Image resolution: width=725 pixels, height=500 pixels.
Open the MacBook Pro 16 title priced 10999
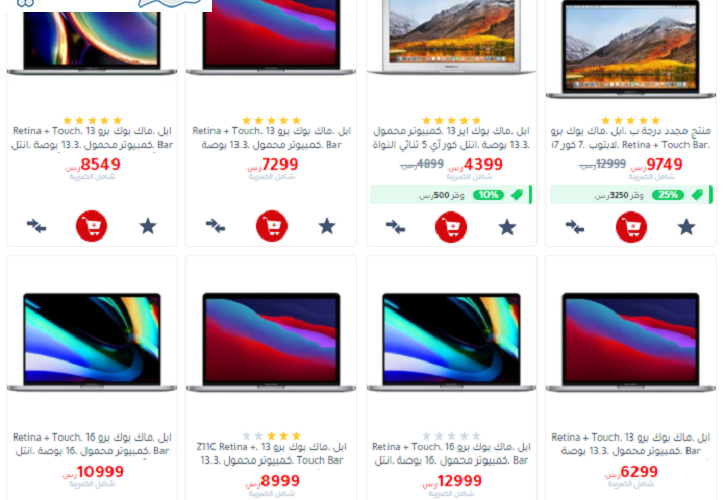92,444
